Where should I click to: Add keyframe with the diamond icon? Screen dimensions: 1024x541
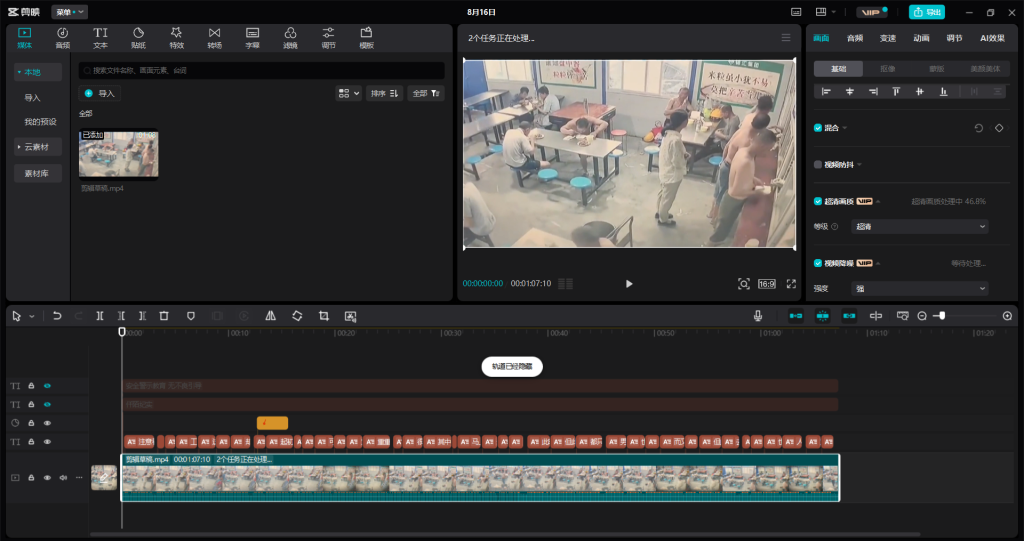pyautogui.click(x=999, y=128)
